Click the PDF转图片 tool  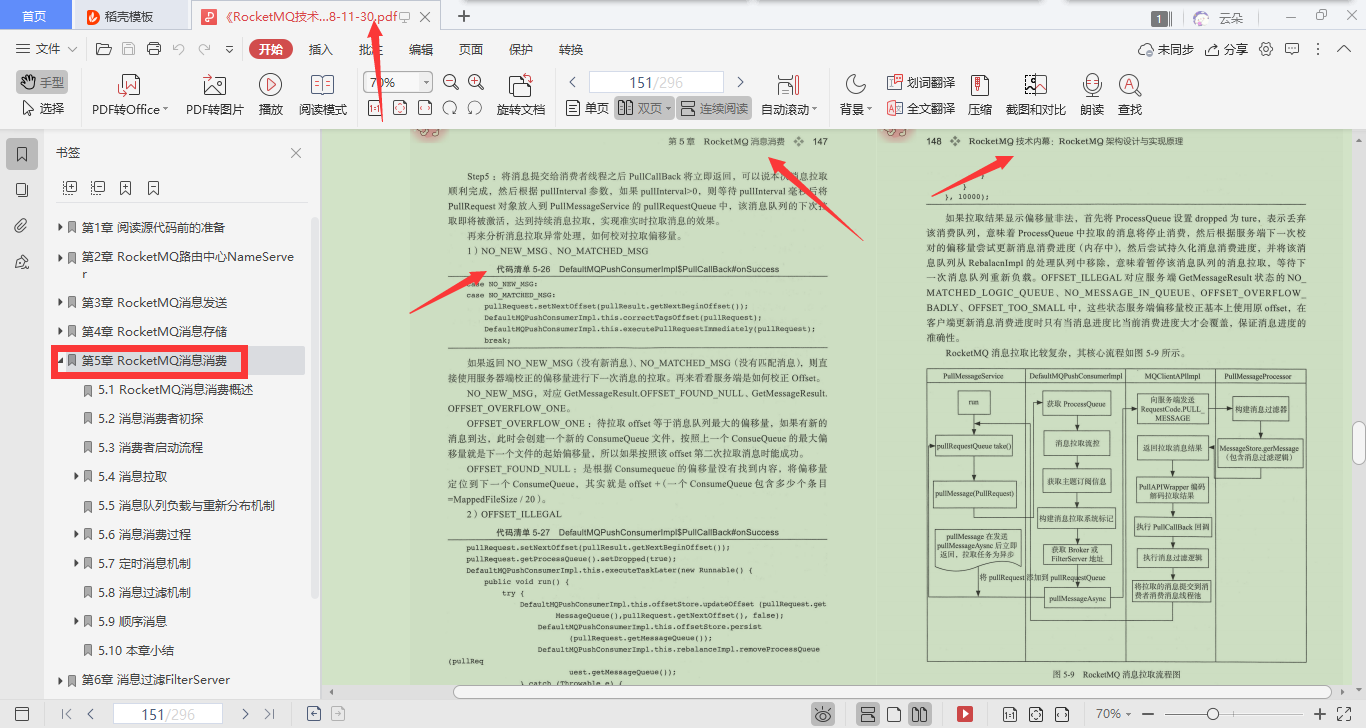(214, 94)
